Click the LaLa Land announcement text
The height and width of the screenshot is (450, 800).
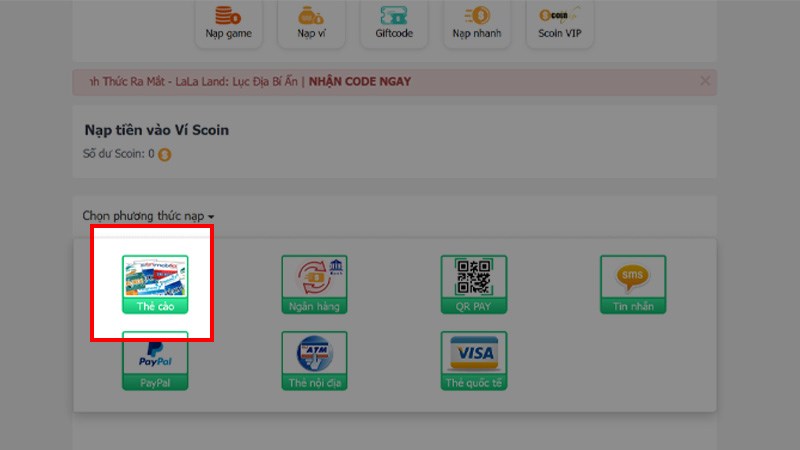click(194, 82)
